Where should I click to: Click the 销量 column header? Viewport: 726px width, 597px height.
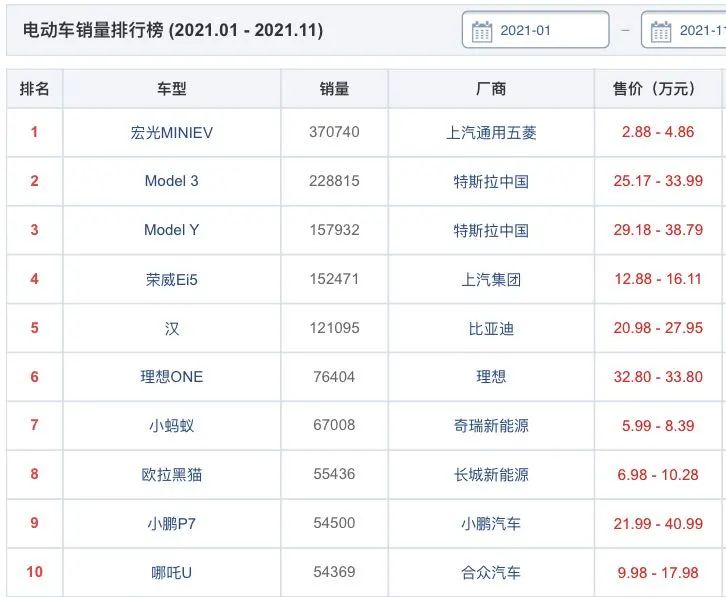334,88
